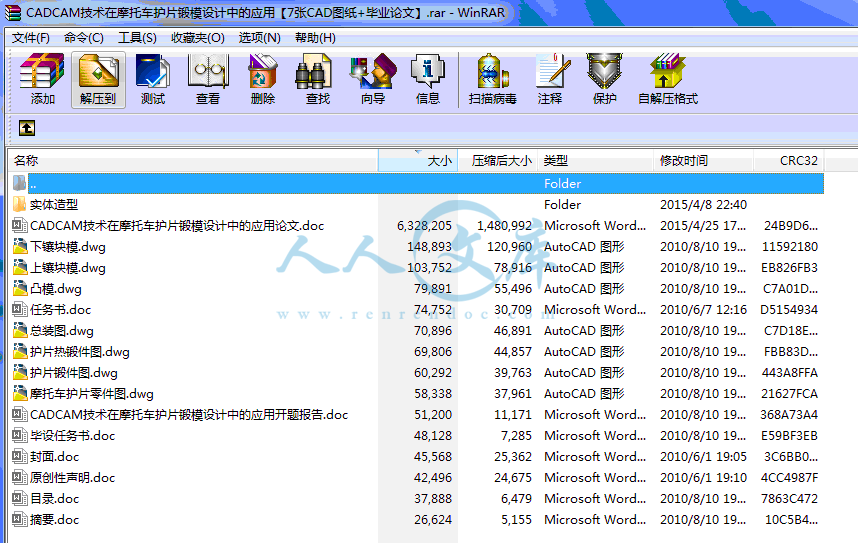Click the CRC32 value 7863C472
858x543 pixels.
point(790,499)
